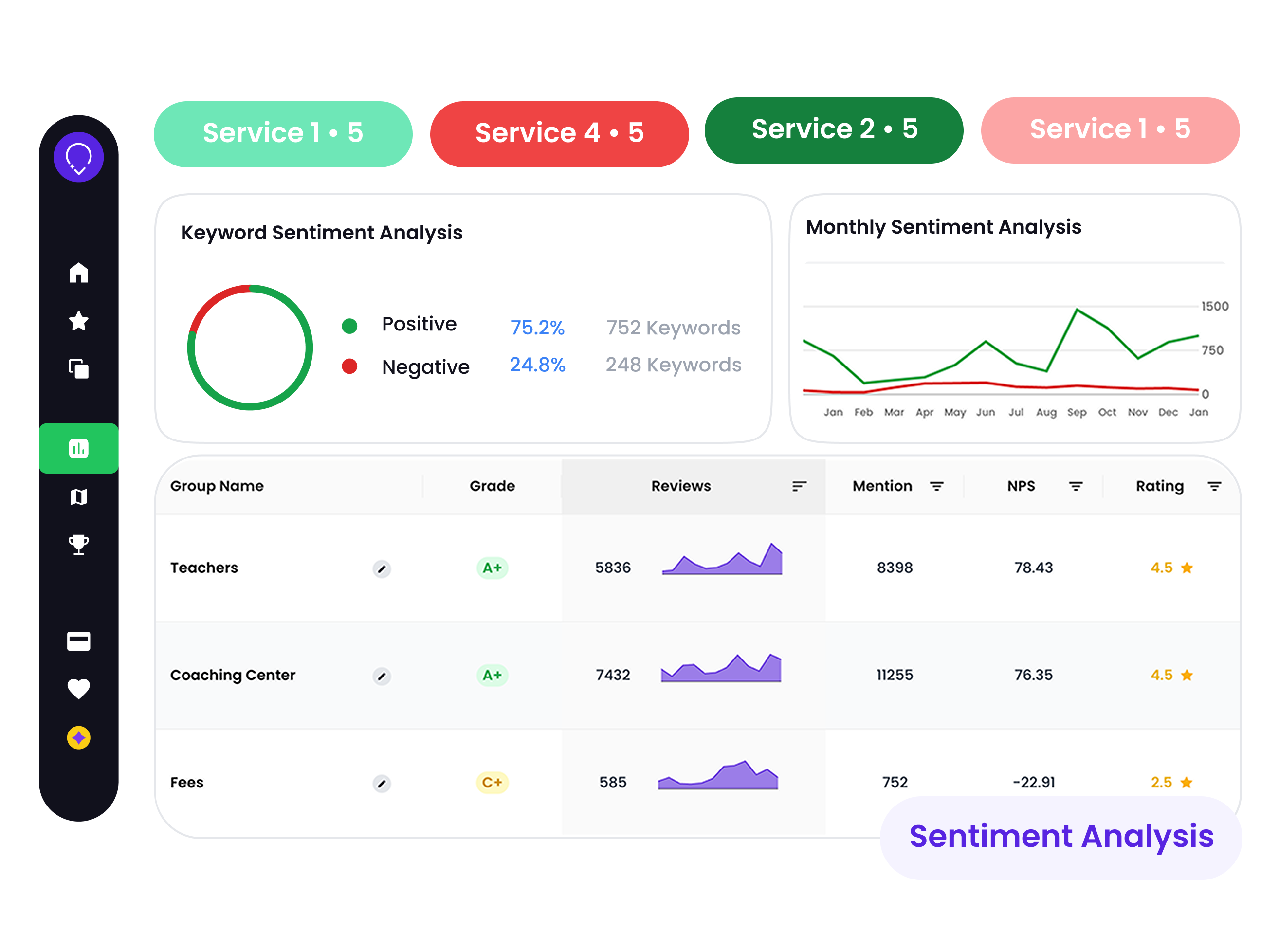Edit the Coaching Center pencil icon
The width and height of the screenshot is (1279, 952).
[382, 676]
